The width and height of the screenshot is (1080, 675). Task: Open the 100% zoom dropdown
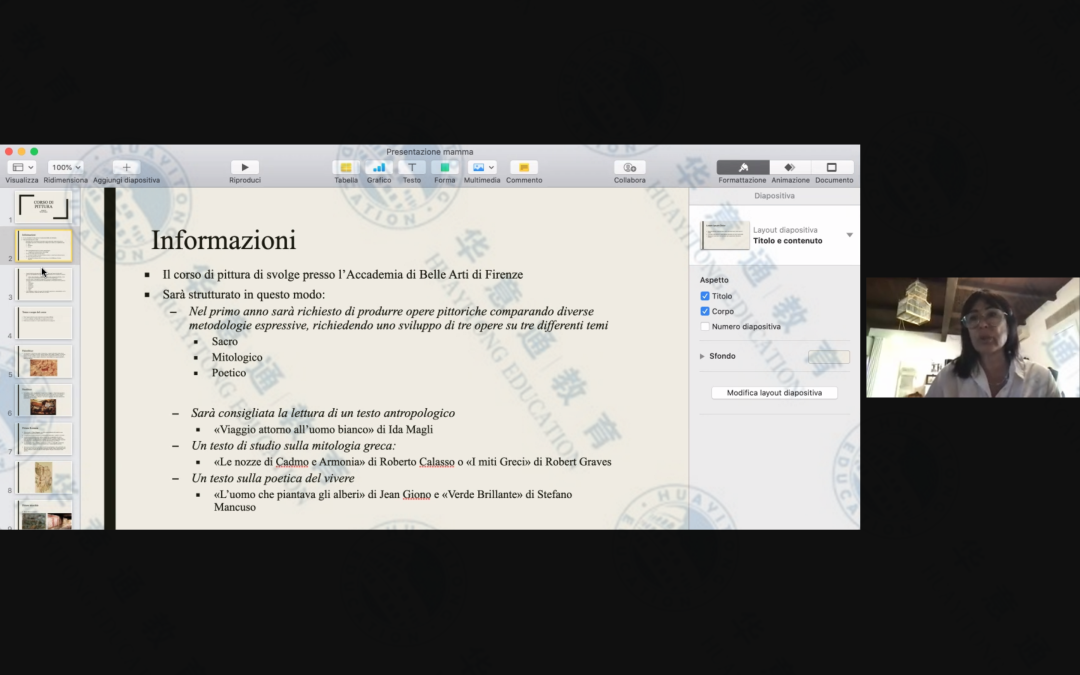click(x=65, y=167)
